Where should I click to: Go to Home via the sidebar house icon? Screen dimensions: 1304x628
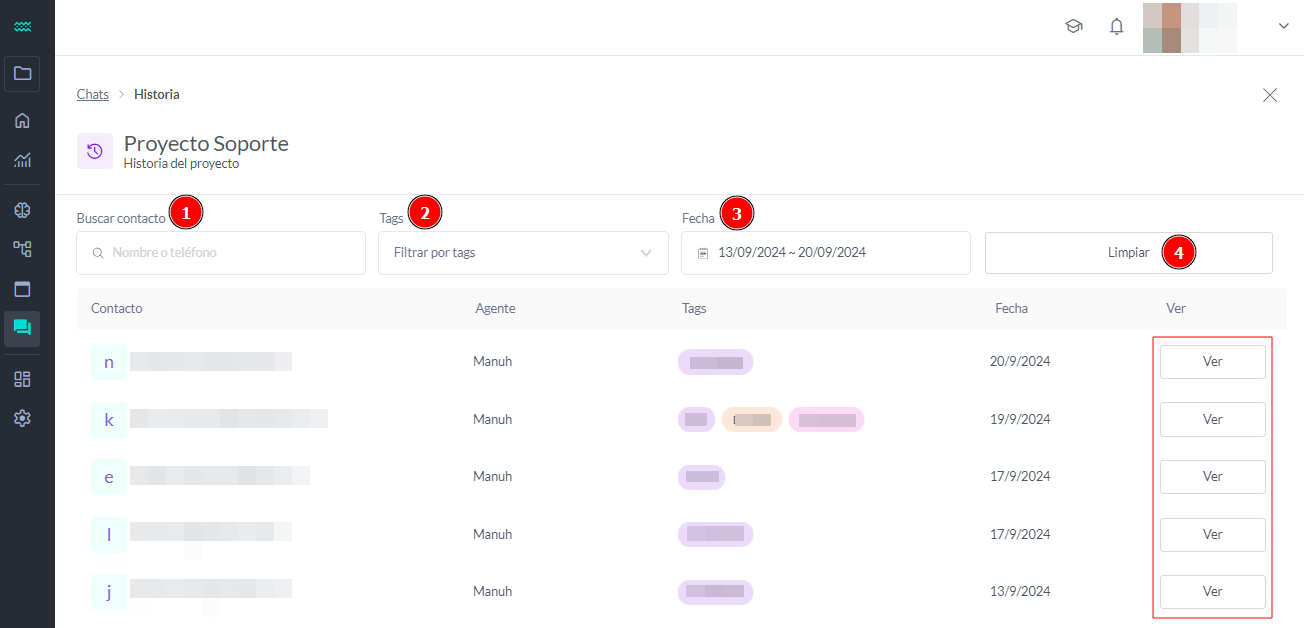click(22, 120)
